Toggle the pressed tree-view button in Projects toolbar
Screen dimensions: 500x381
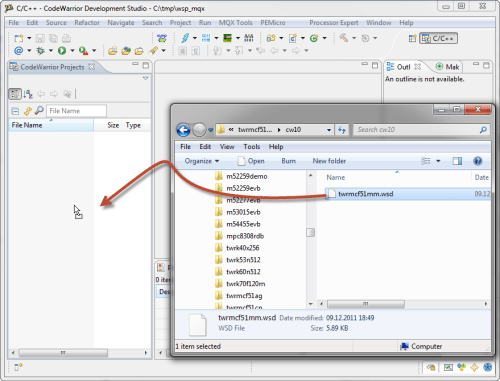click(15, 94)
